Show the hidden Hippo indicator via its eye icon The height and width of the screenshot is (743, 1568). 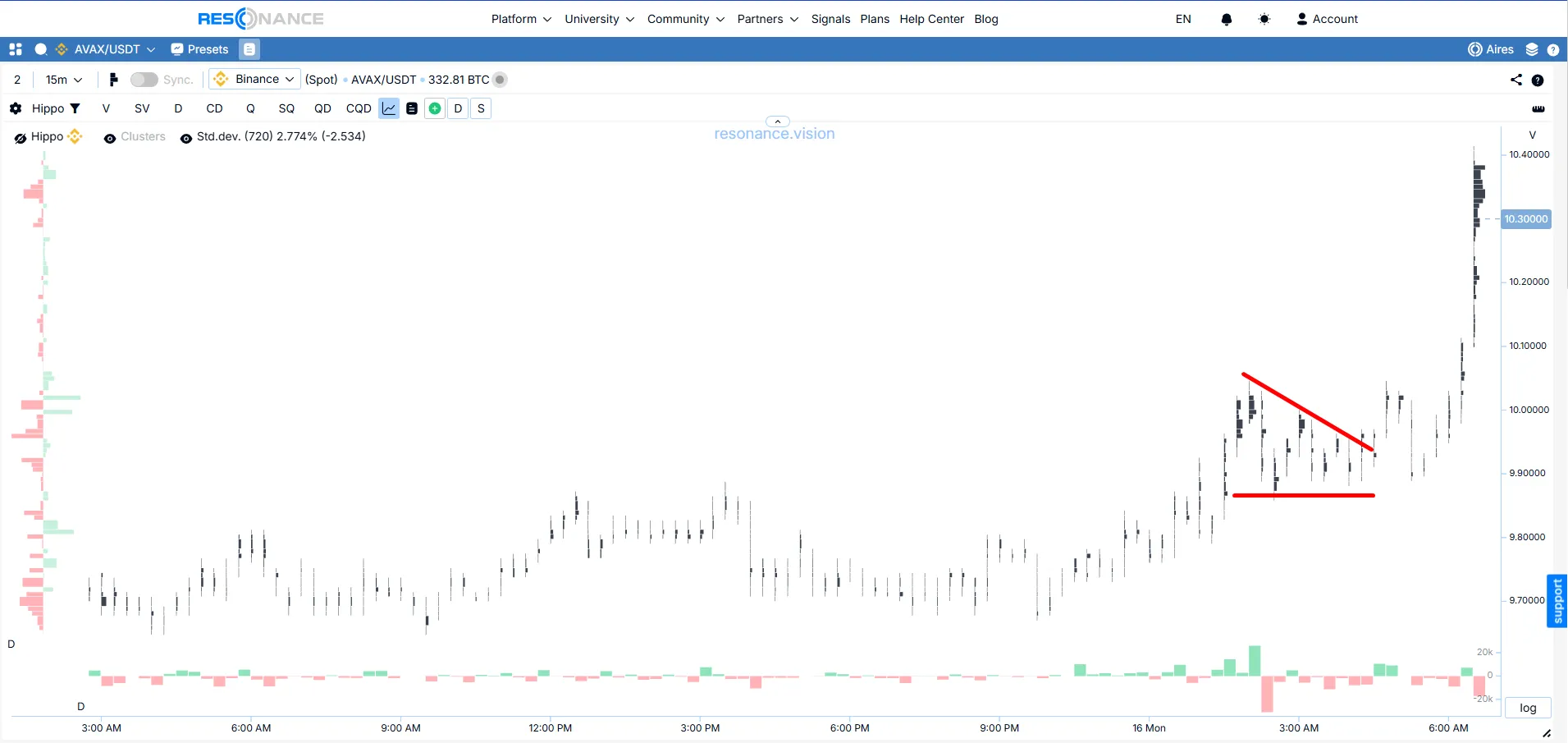coord(21,138)
